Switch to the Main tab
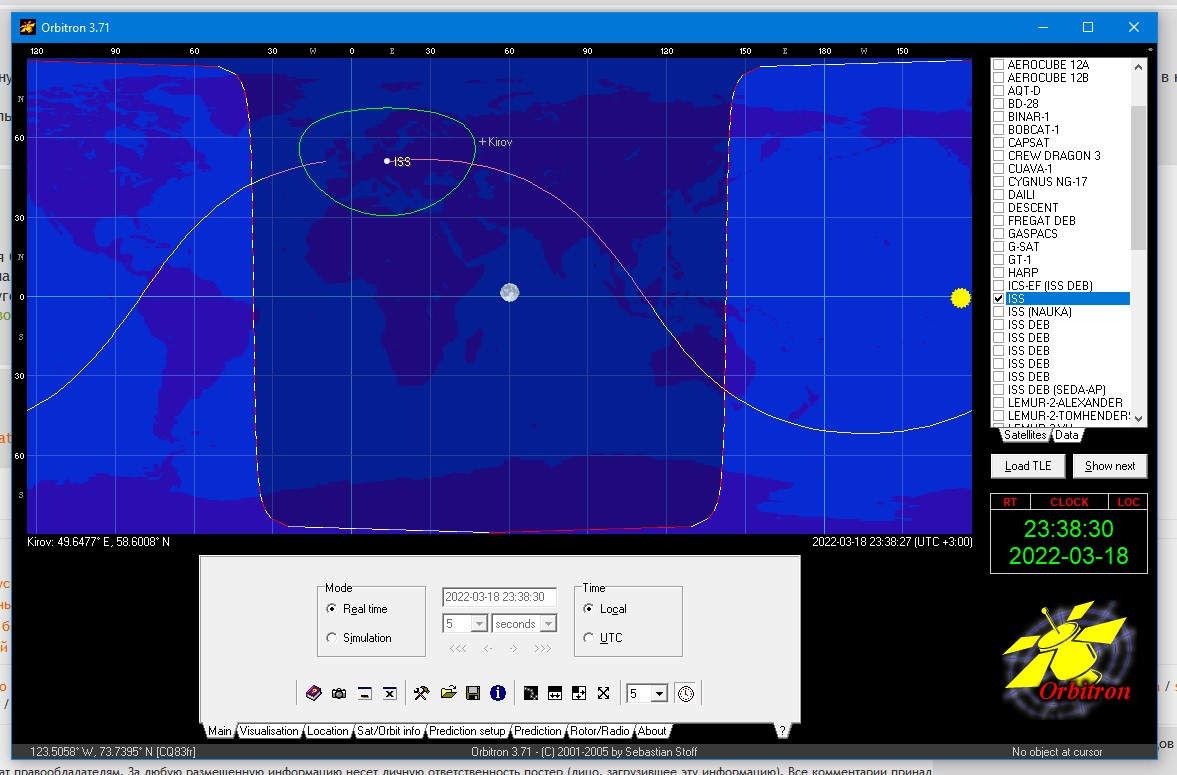This screenshot has height=775, width=1177. [219, 731]
